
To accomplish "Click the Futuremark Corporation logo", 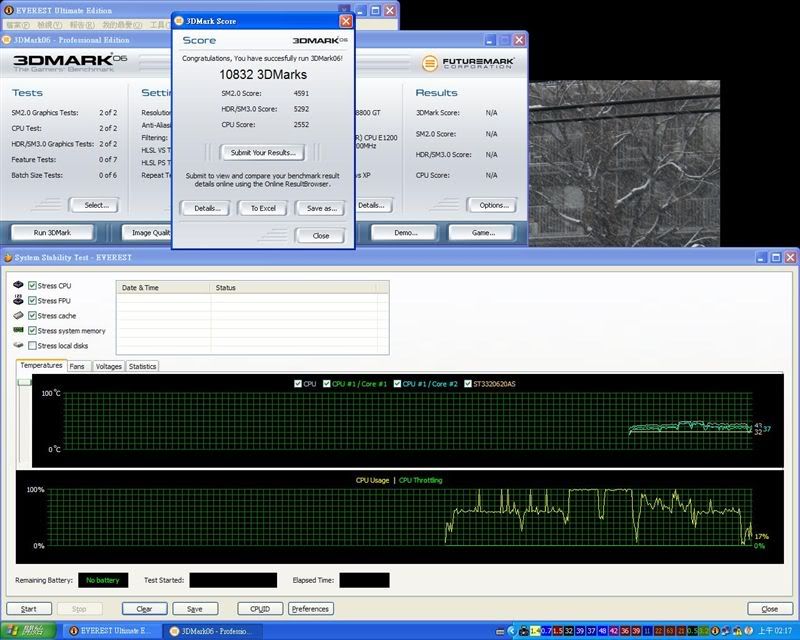I will (469, 63).
